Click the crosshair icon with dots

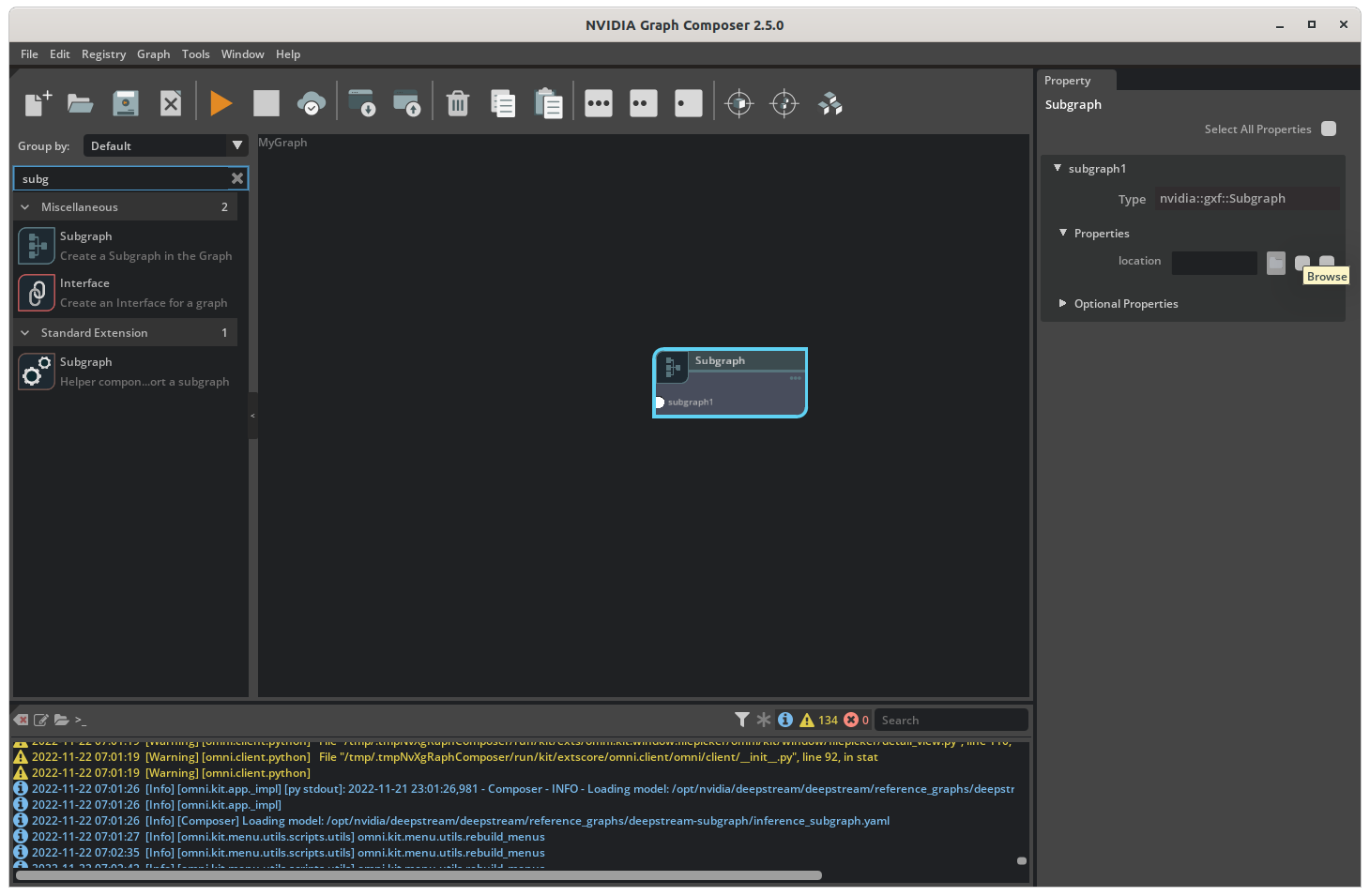[x=784, y=103]
